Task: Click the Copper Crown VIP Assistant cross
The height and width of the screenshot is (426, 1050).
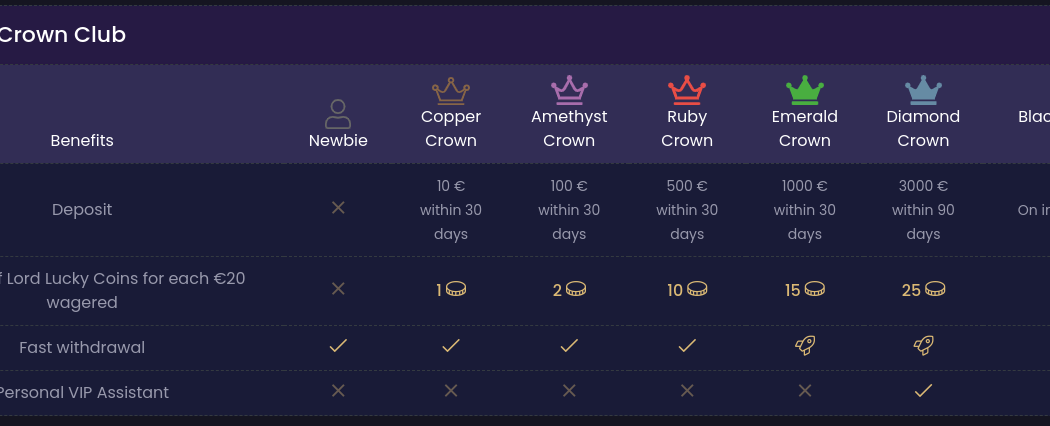Action: point(451,390)
